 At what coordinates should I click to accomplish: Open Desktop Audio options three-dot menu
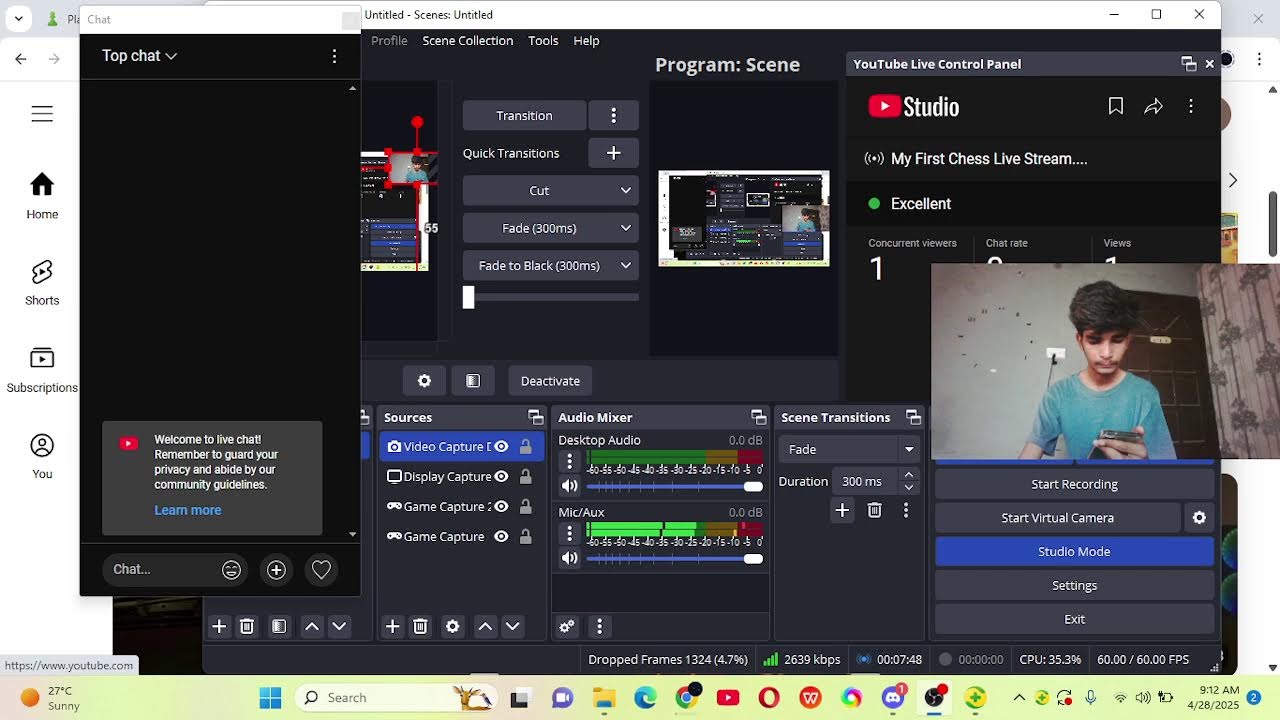pos(570,462)
